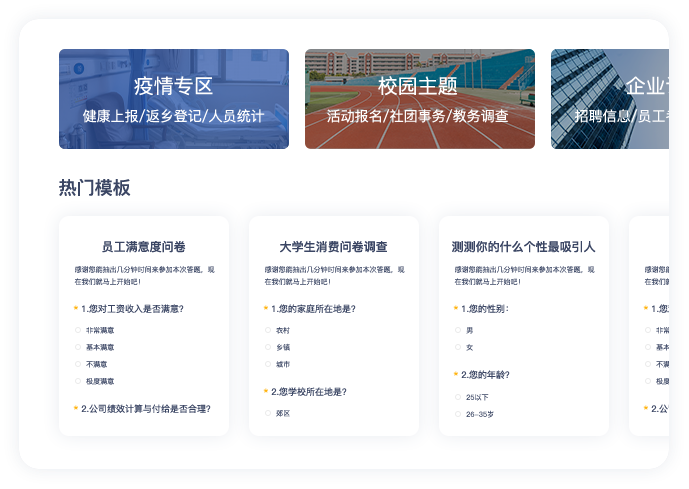Select the 基本满意 option in 员工满意度问卷
Image resolution: width=689 pixels, height=489 pixels.
point(78,347)
